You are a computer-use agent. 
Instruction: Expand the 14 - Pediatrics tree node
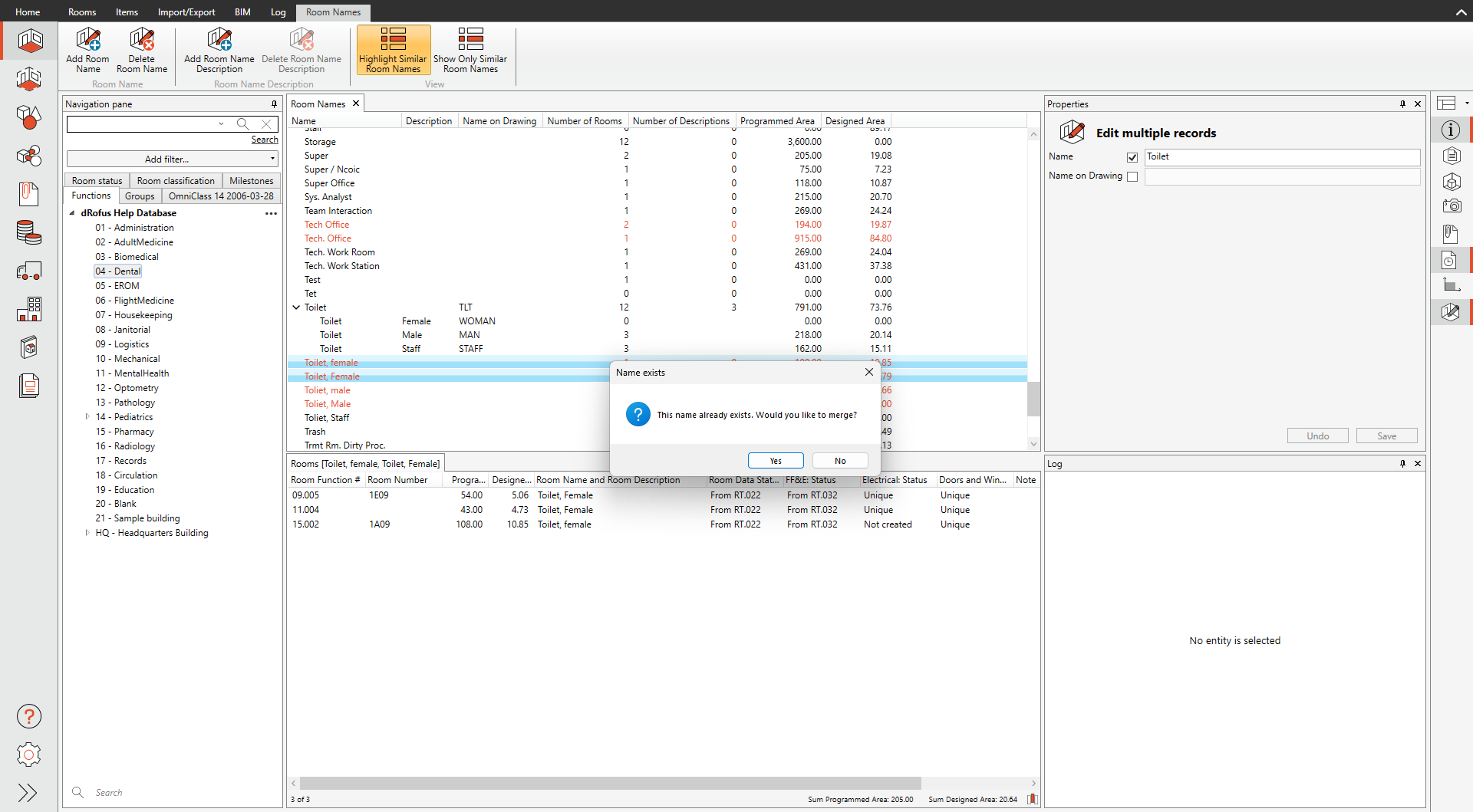click(x=87, y=417)
